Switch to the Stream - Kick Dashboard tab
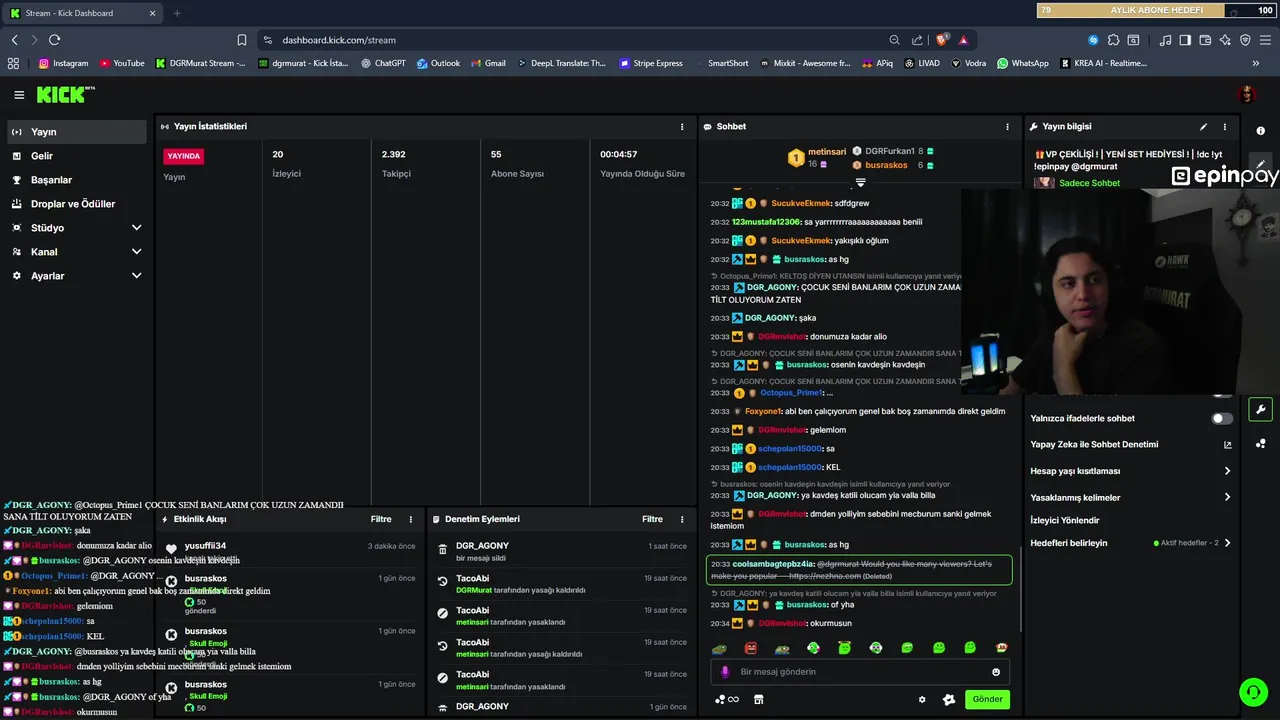This screenshot has height=720, width=1280. tap(82, 13)
